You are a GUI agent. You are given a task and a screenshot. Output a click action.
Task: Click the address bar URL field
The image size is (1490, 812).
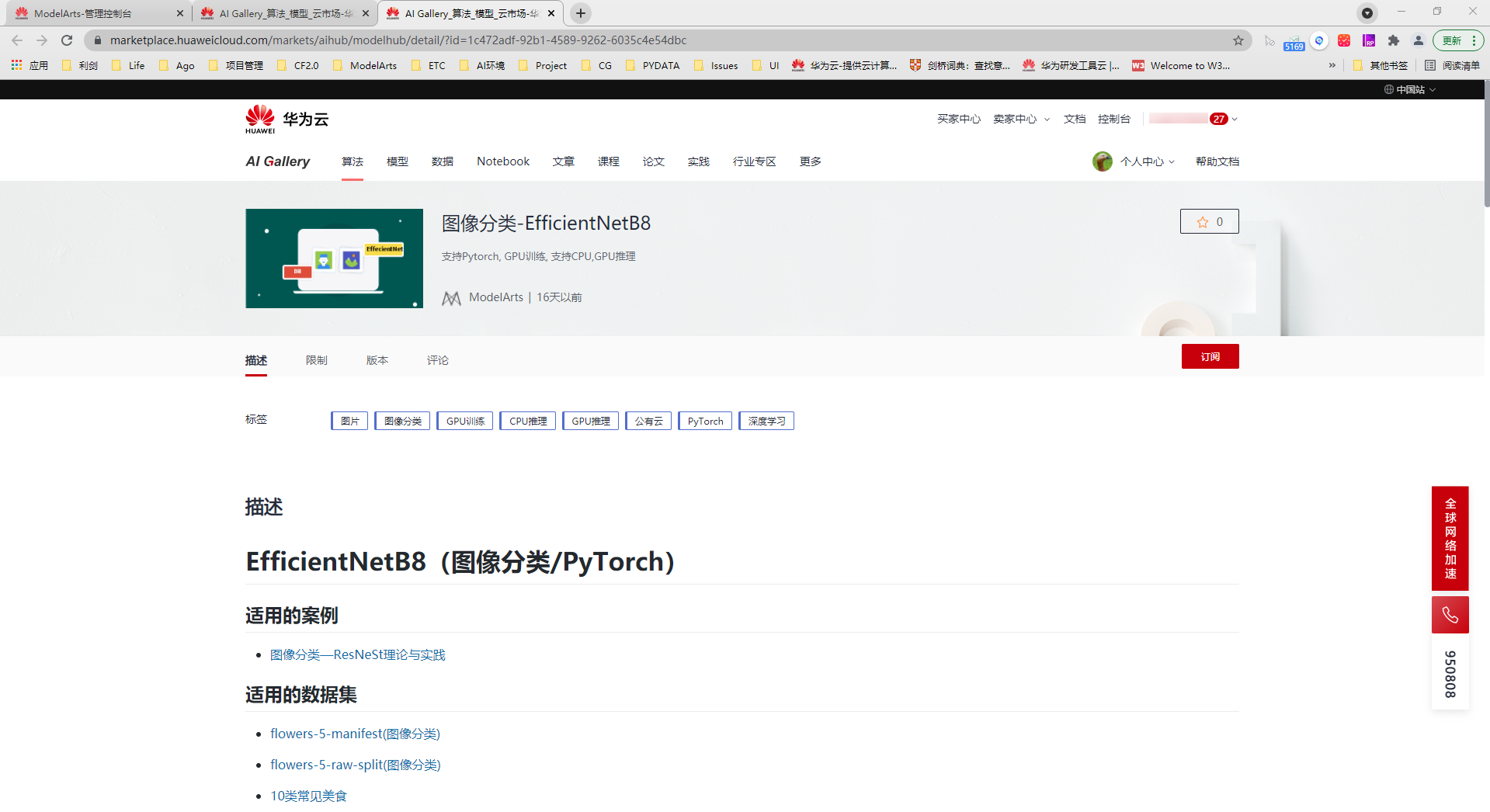(668, 40)
